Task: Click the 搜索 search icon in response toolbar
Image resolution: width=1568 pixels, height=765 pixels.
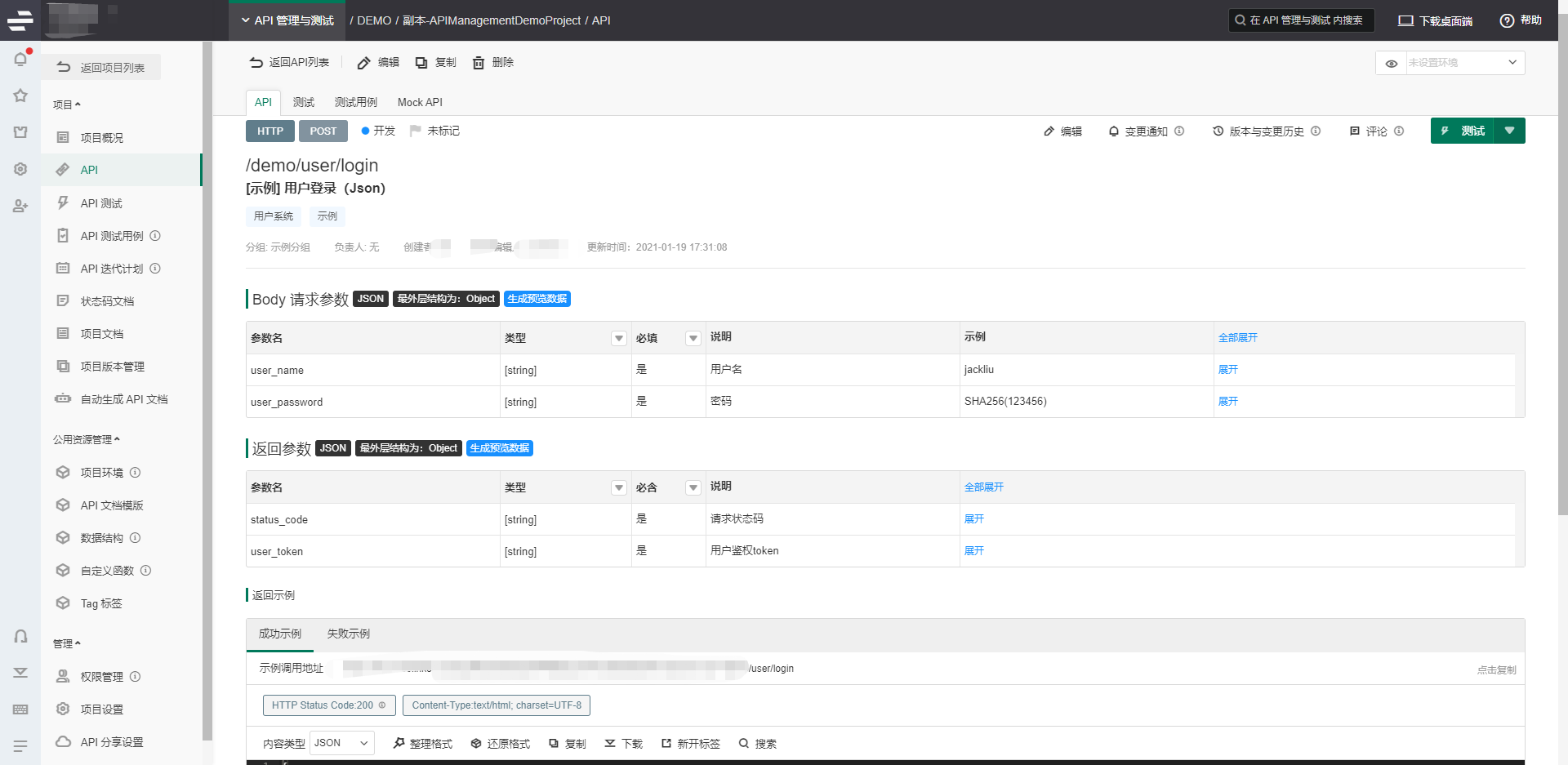Action: pyautogui.click(x=744, y=743)
